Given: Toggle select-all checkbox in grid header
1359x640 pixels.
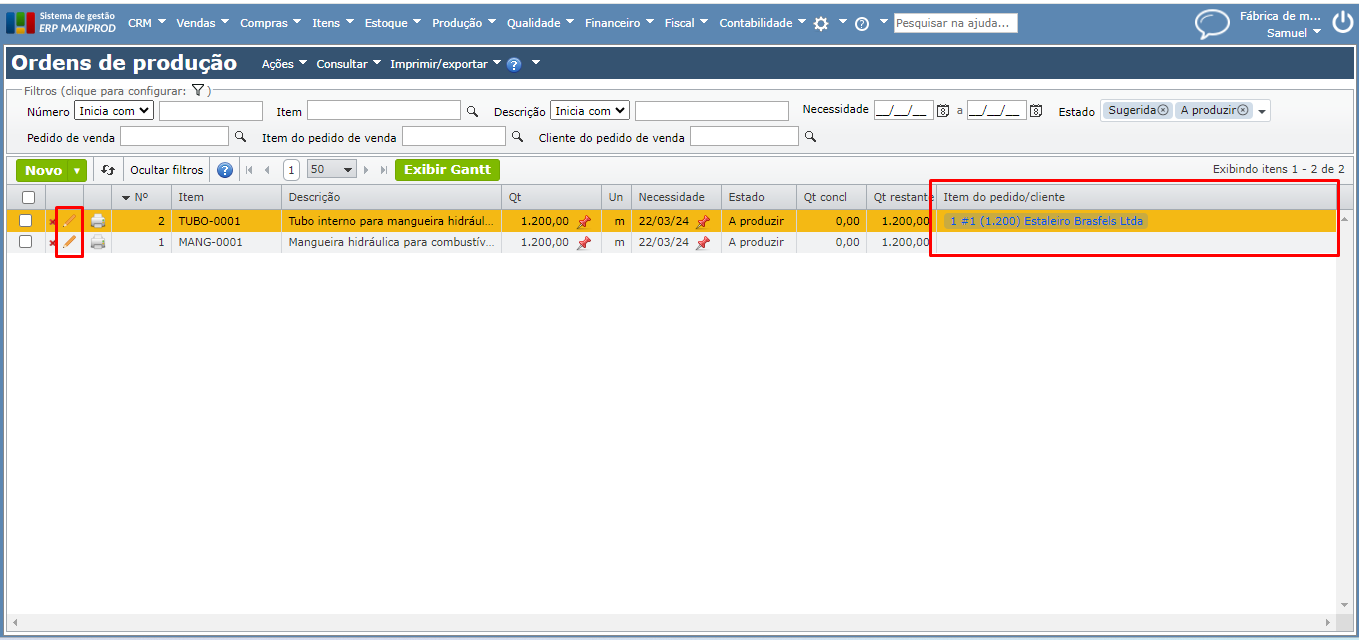Looking at the screenshot, I should pyautogui.click(x=28, y=197).
